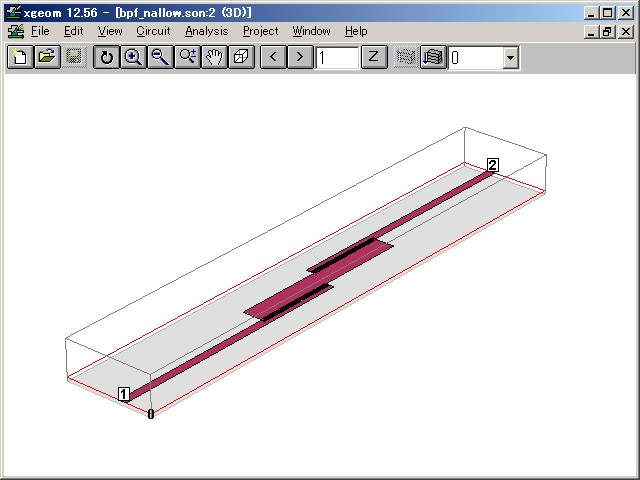Open the File menu

point(40,31)
